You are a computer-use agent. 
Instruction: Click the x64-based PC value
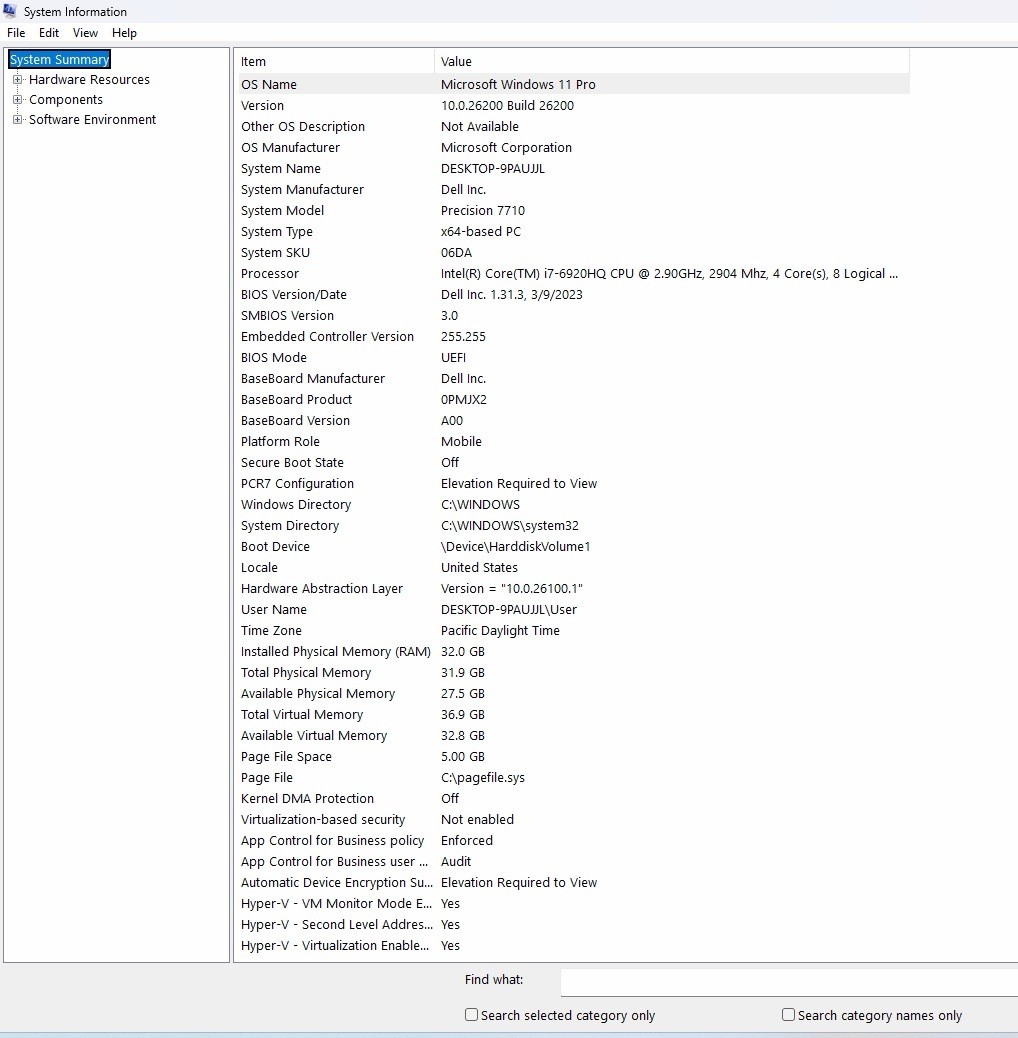481,232
